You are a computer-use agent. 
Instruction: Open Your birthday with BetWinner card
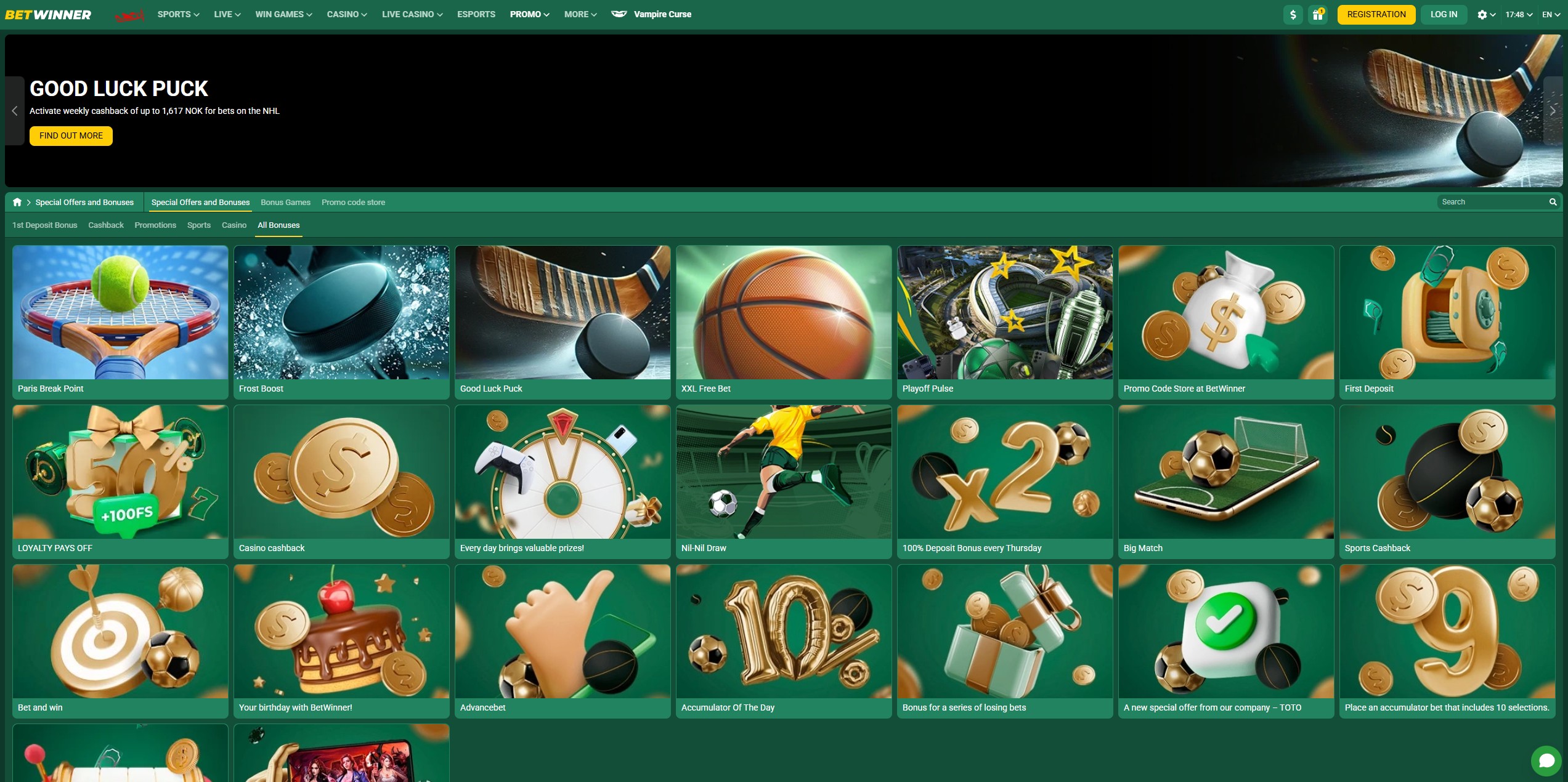[x=341, y=641]
